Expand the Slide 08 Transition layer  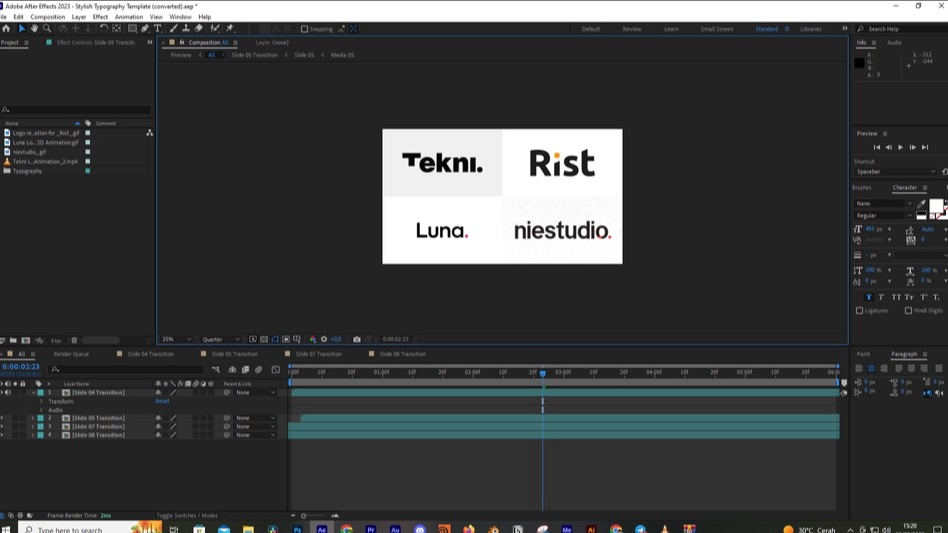pos(33,435)
